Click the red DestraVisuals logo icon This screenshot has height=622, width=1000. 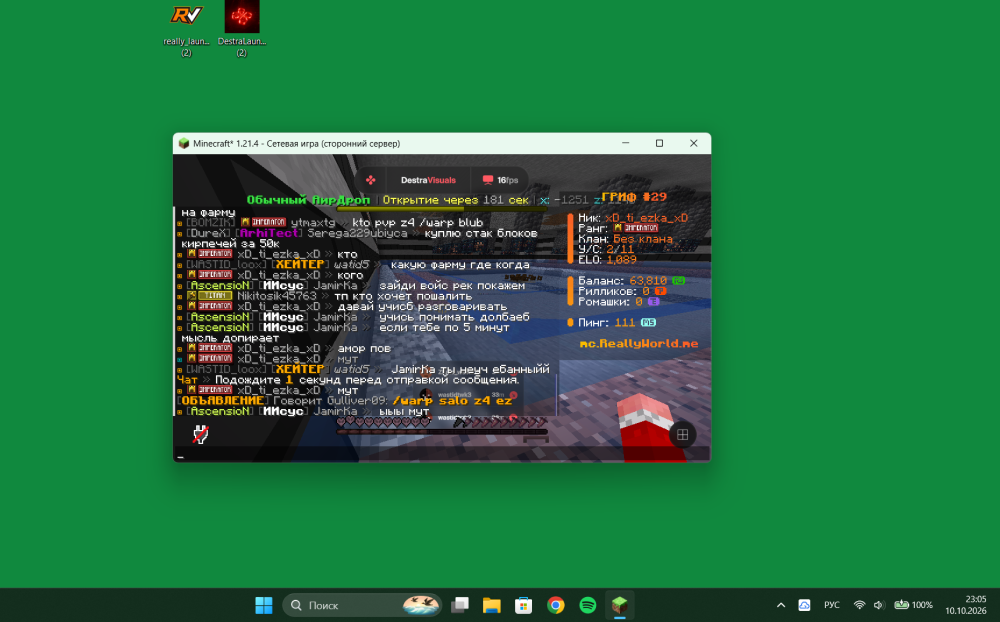(371, 180)
